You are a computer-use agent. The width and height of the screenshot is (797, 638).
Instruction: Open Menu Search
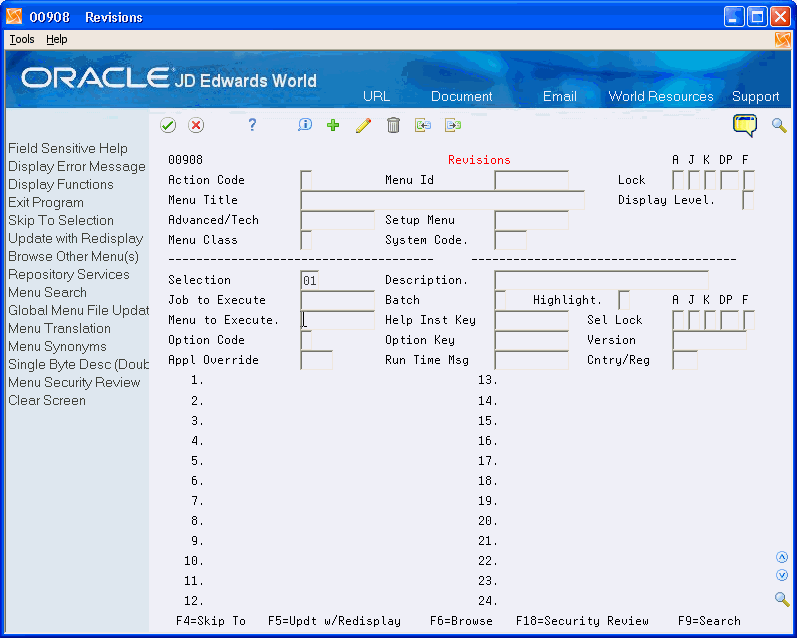pos(47,292)
